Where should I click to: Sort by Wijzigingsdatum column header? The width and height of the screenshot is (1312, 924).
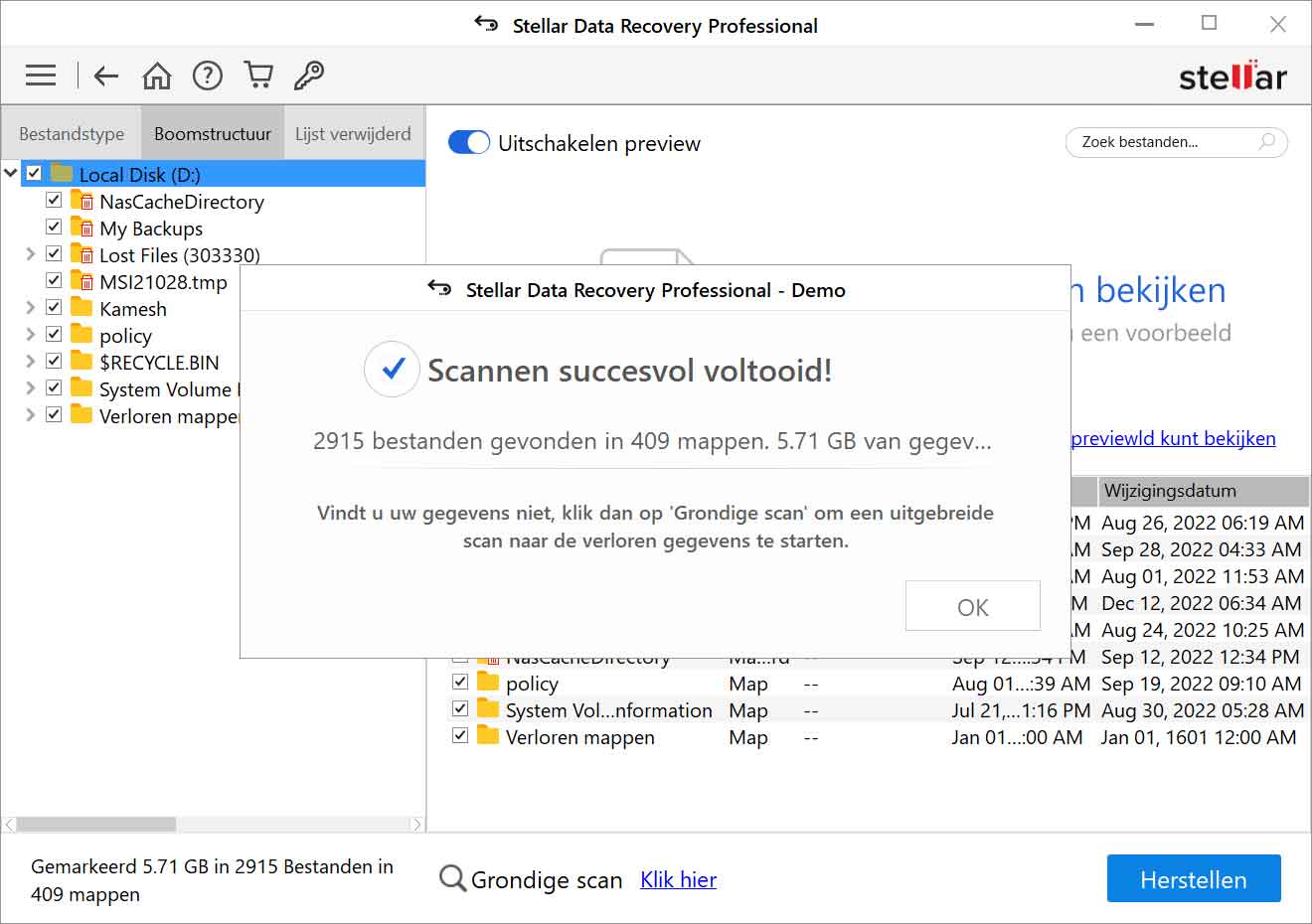point(1203,491)
